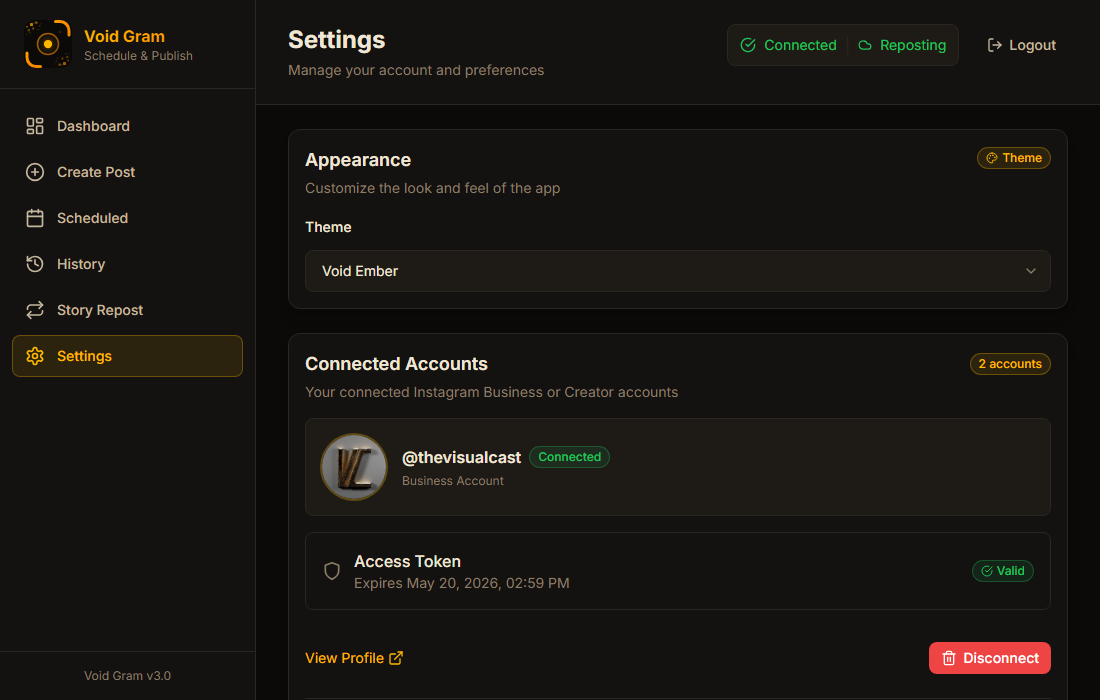
Task: Click the Connected status indicator
Action: tap(788, 44)
